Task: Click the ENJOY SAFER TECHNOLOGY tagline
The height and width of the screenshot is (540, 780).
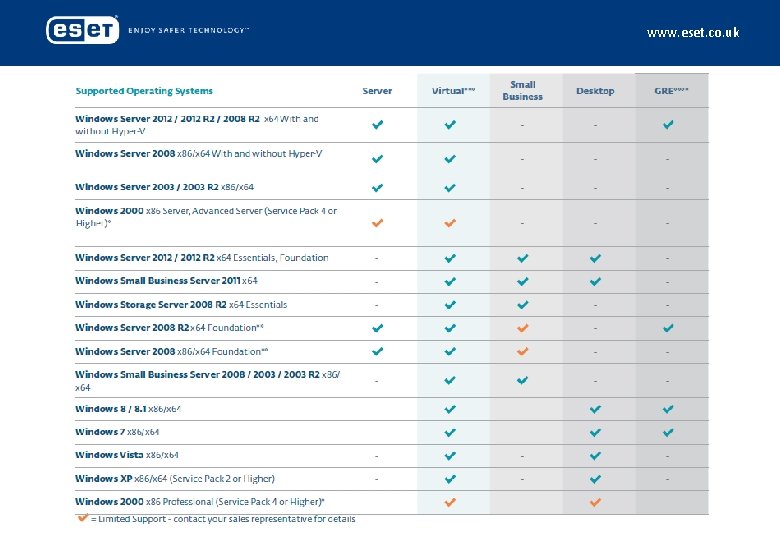Action: tap(188, 30)
